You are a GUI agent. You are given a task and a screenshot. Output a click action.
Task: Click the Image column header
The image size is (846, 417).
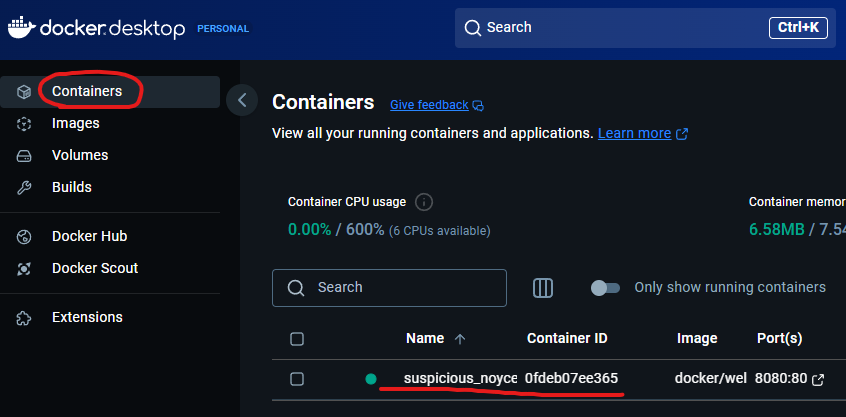(697, 339)
